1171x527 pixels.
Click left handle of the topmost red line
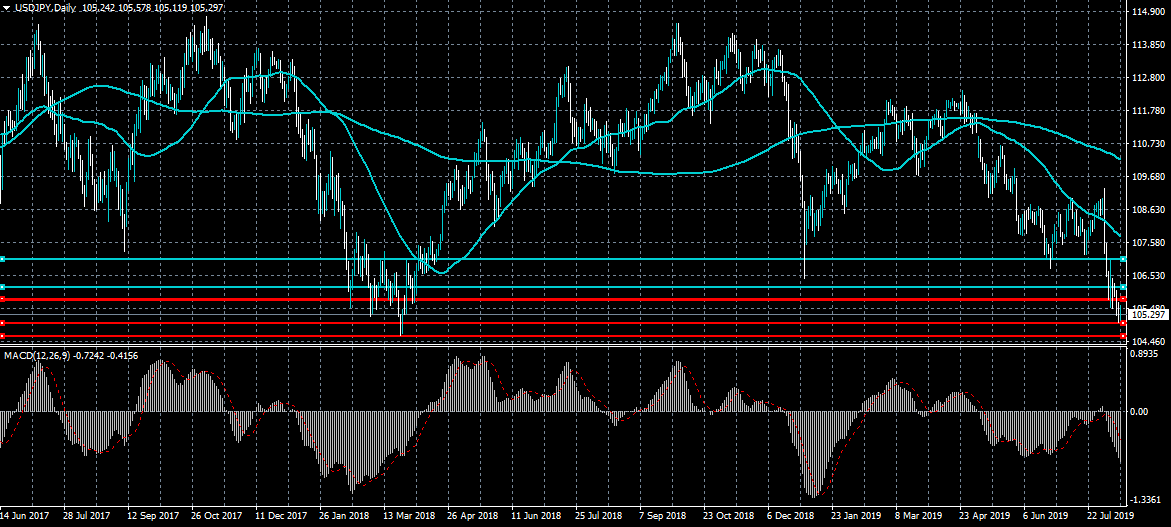pyautogui.click(x=3, y=299)
